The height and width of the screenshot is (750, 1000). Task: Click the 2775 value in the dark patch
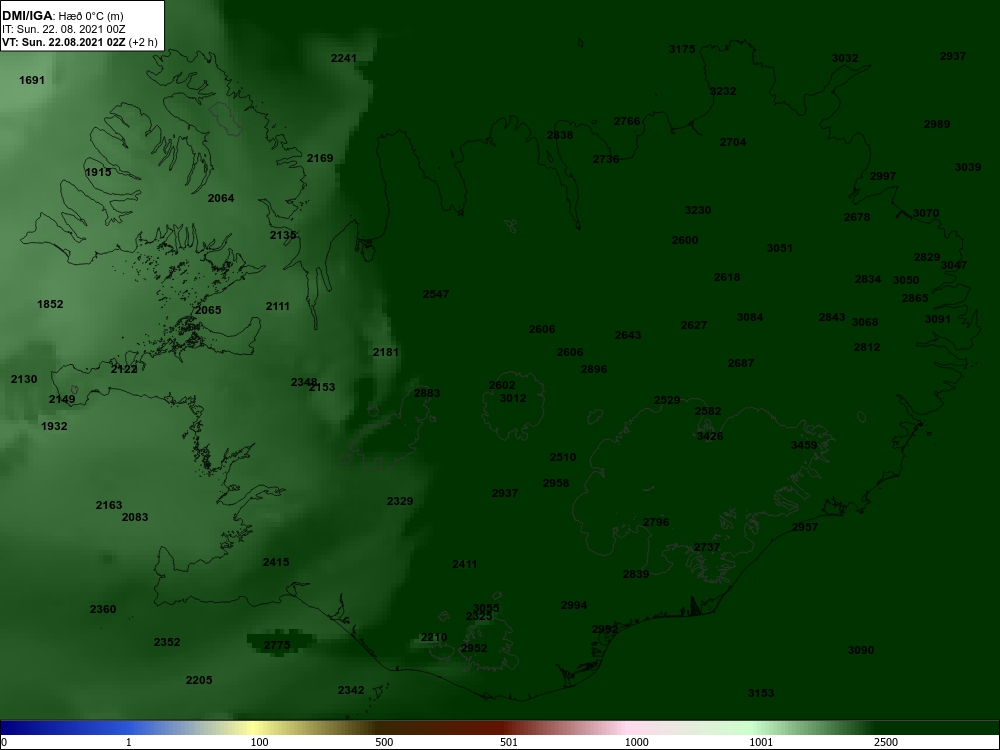coord(277,645)
